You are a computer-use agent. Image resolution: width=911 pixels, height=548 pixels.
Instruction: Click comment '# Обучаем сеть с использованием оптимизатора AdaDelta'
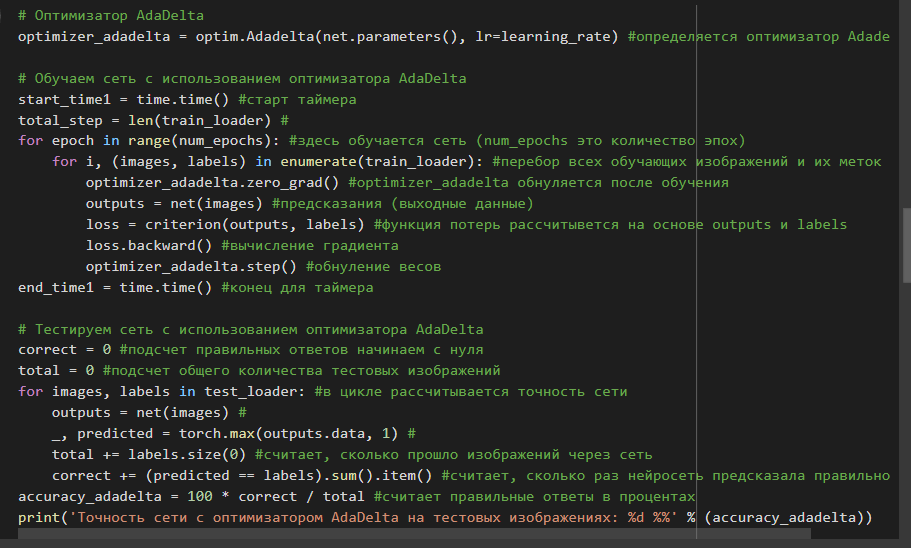click(242, 78)
